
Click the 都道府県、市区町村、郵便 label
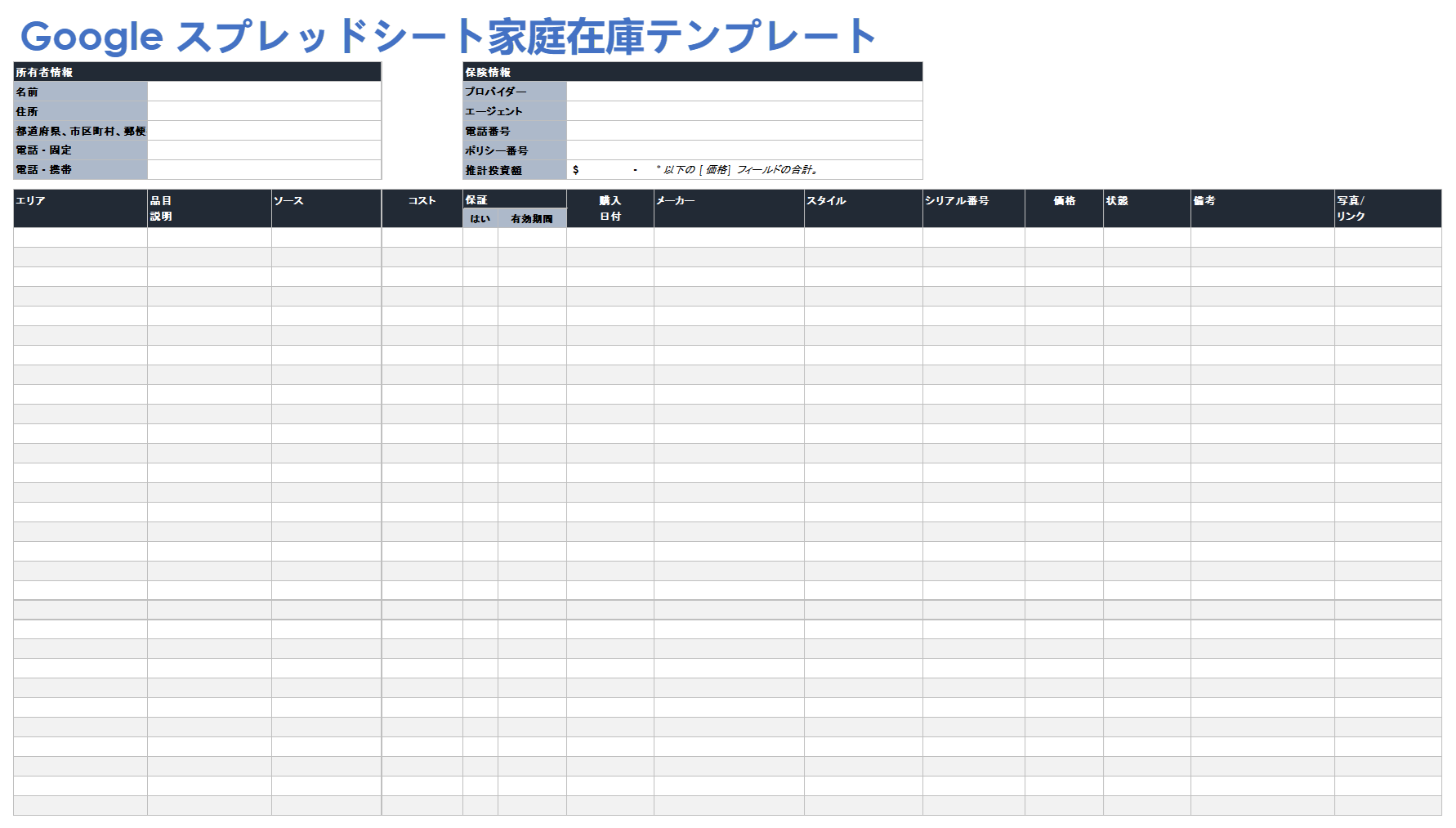click(x=80, y=131)
